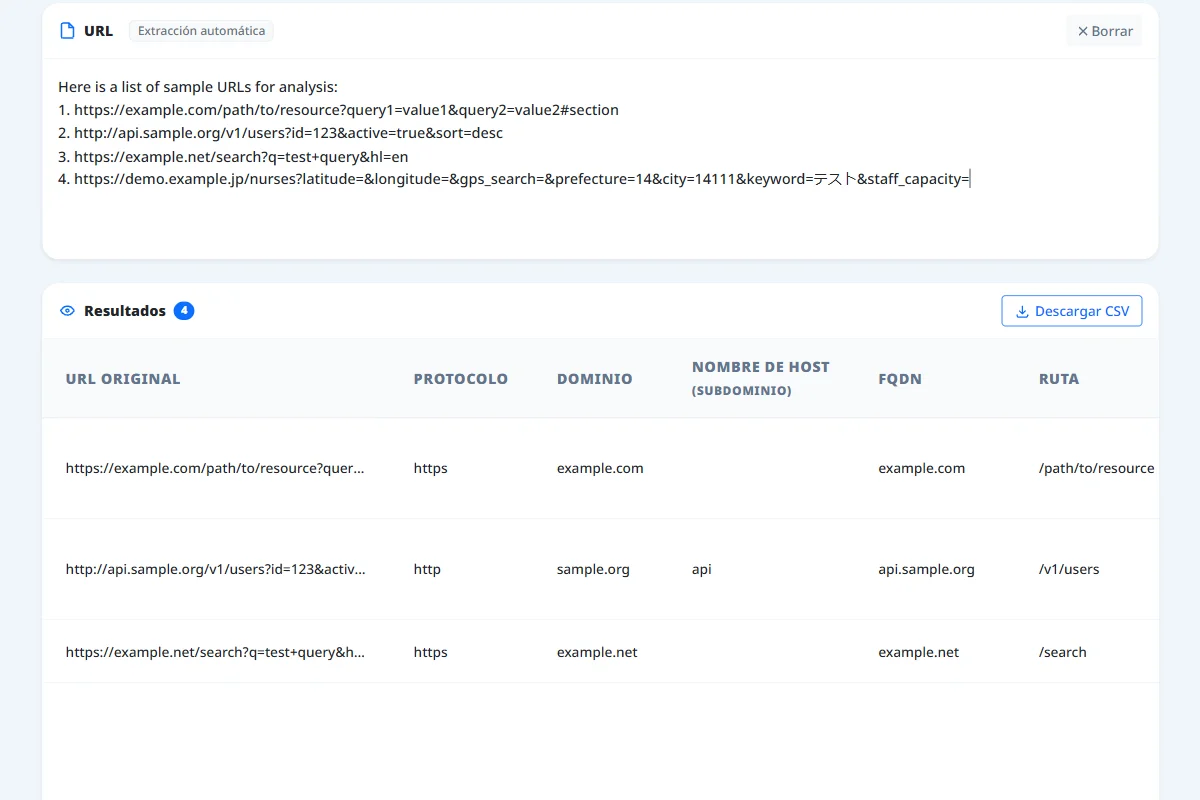Click the NOMBRE DE HOST column header
The height and width of the screenshot is (800, 1200).
(x=761, y=378)
